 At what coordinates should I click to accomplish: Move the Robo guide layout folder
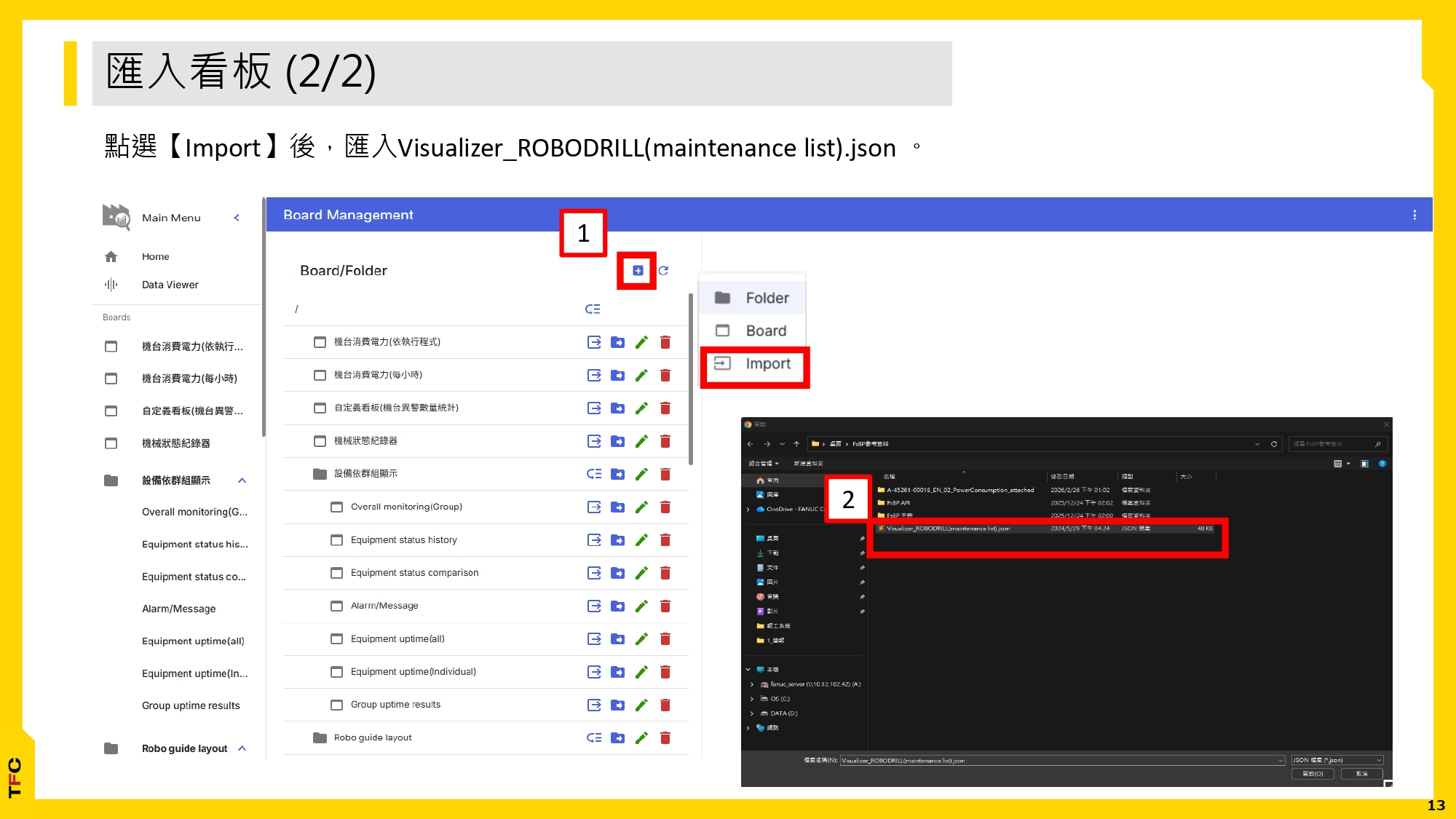(x=617, y=737)
